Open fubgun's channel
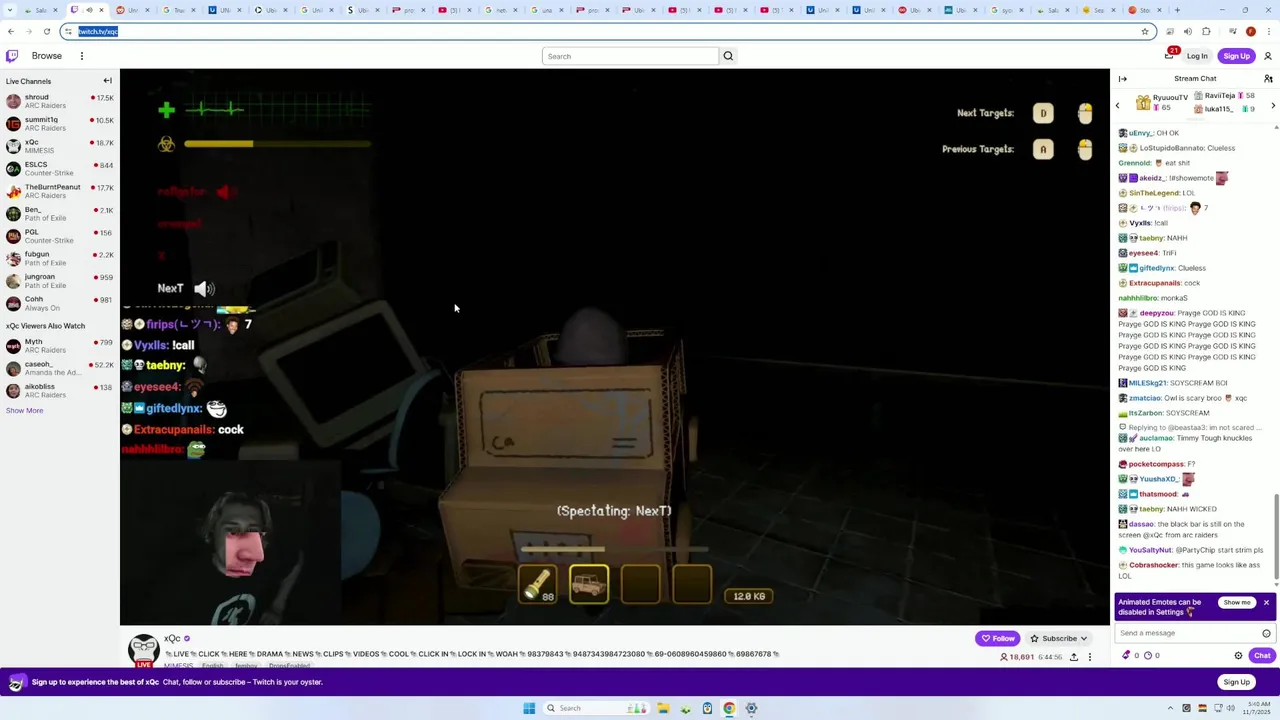The image size is (1280, 720). point(59,258)
